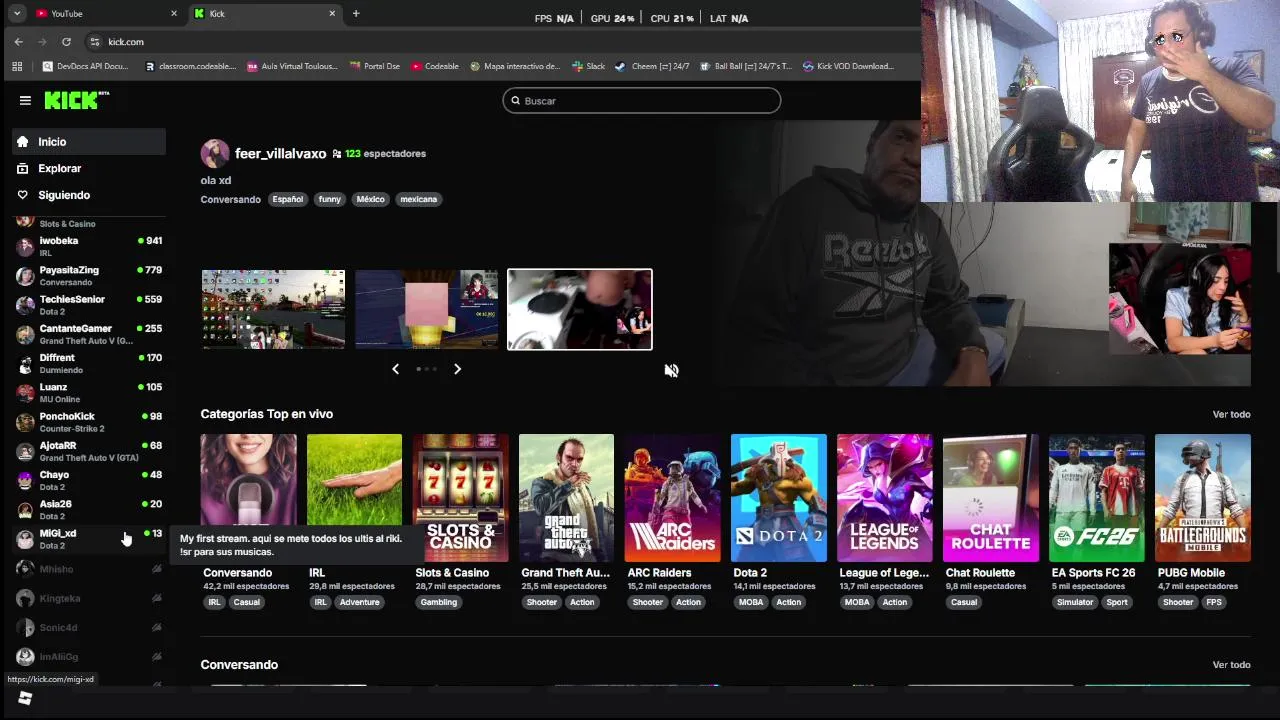Open the Slots & Casino category card
Image resolution: width=1280 pixels, height=720 pixels.
pyautogui.click(x=461, y=498)
